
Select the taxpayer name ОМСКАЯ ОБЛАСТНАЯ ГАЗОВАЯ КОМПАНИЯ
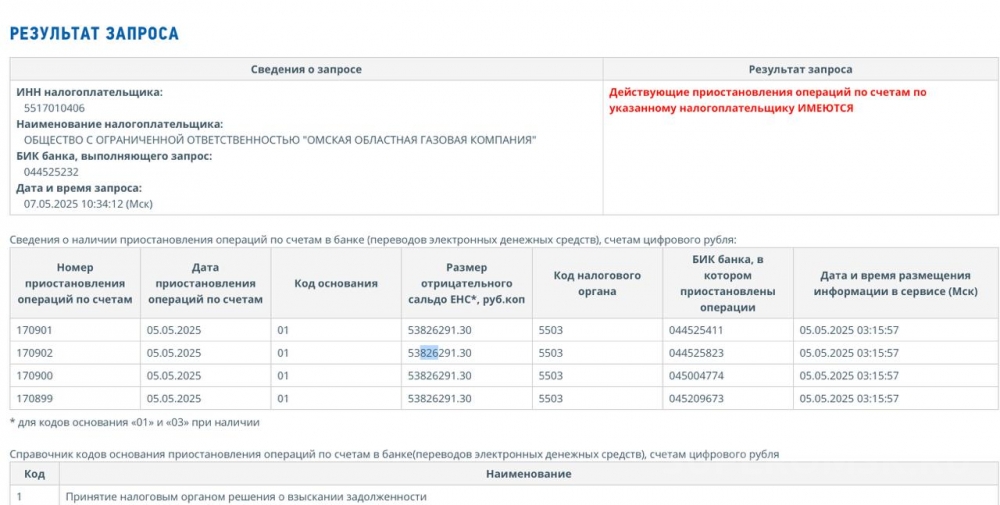point(280,140)
